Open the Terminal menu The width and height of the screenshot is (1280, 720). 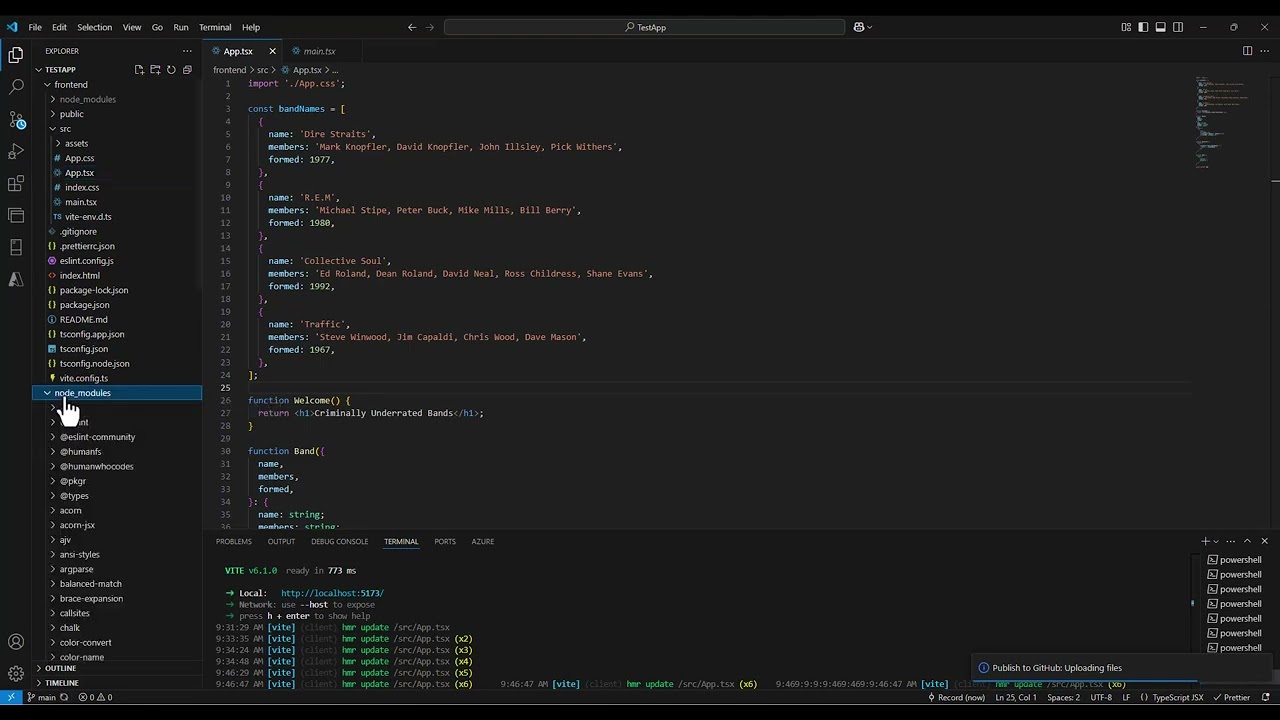[215, 27]
